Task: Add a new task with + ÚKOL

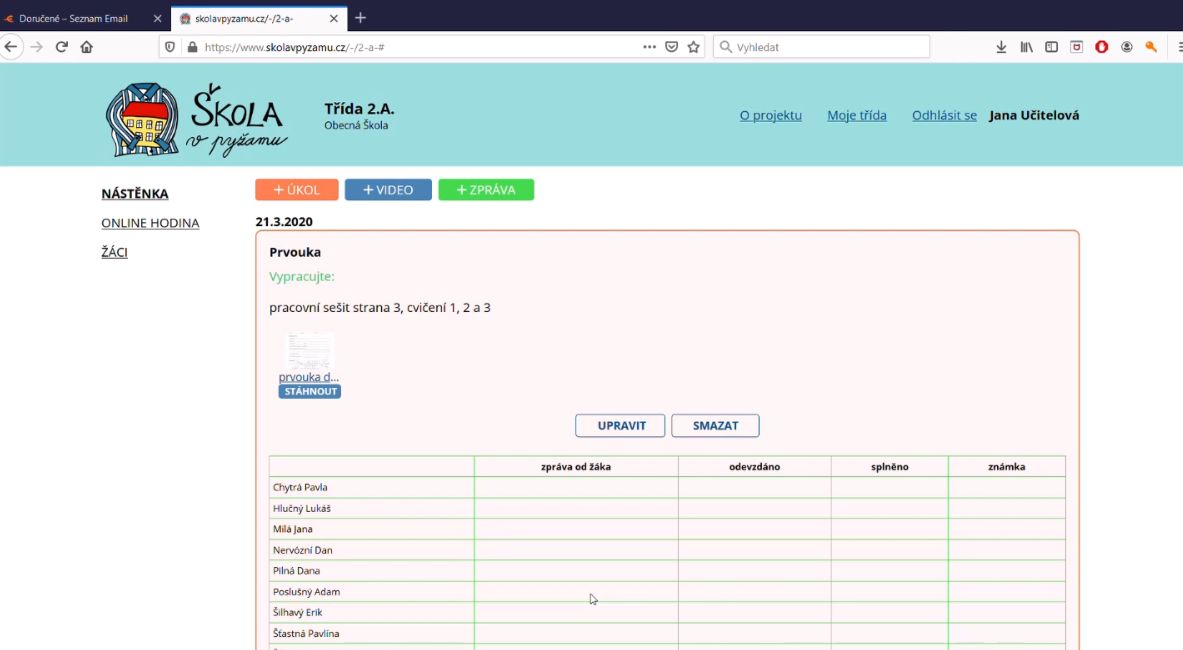Action: pyautogui.click(x=297, y=190)
